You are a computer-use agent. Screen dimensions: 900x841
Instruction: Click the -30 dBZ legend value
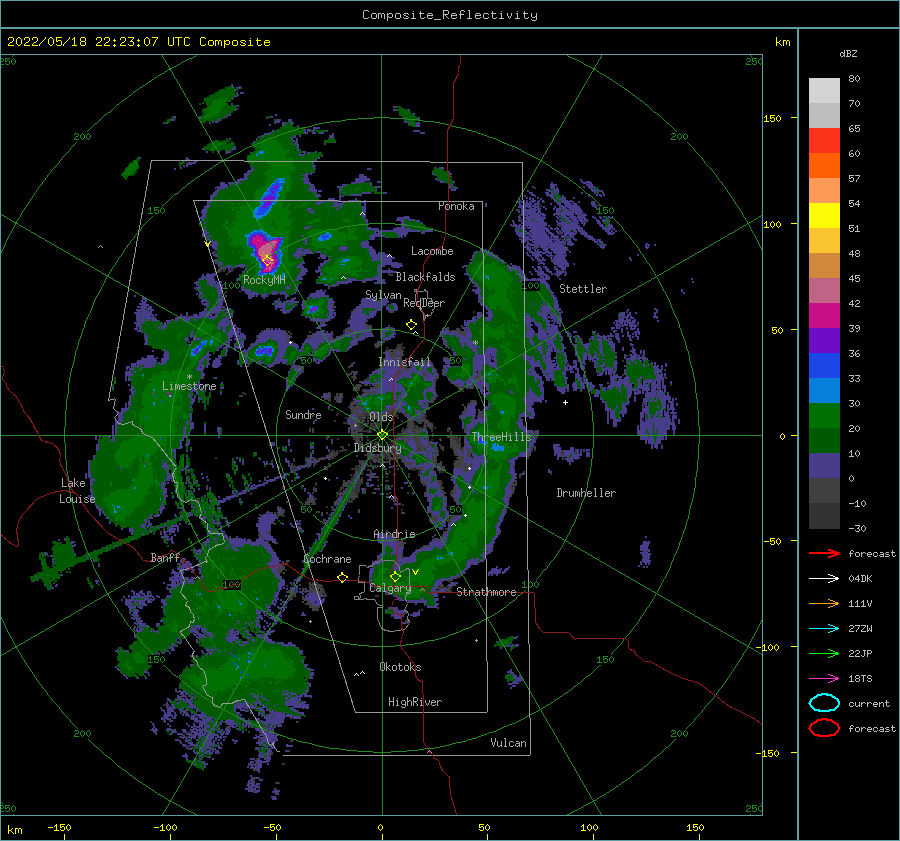click(857, 528)
